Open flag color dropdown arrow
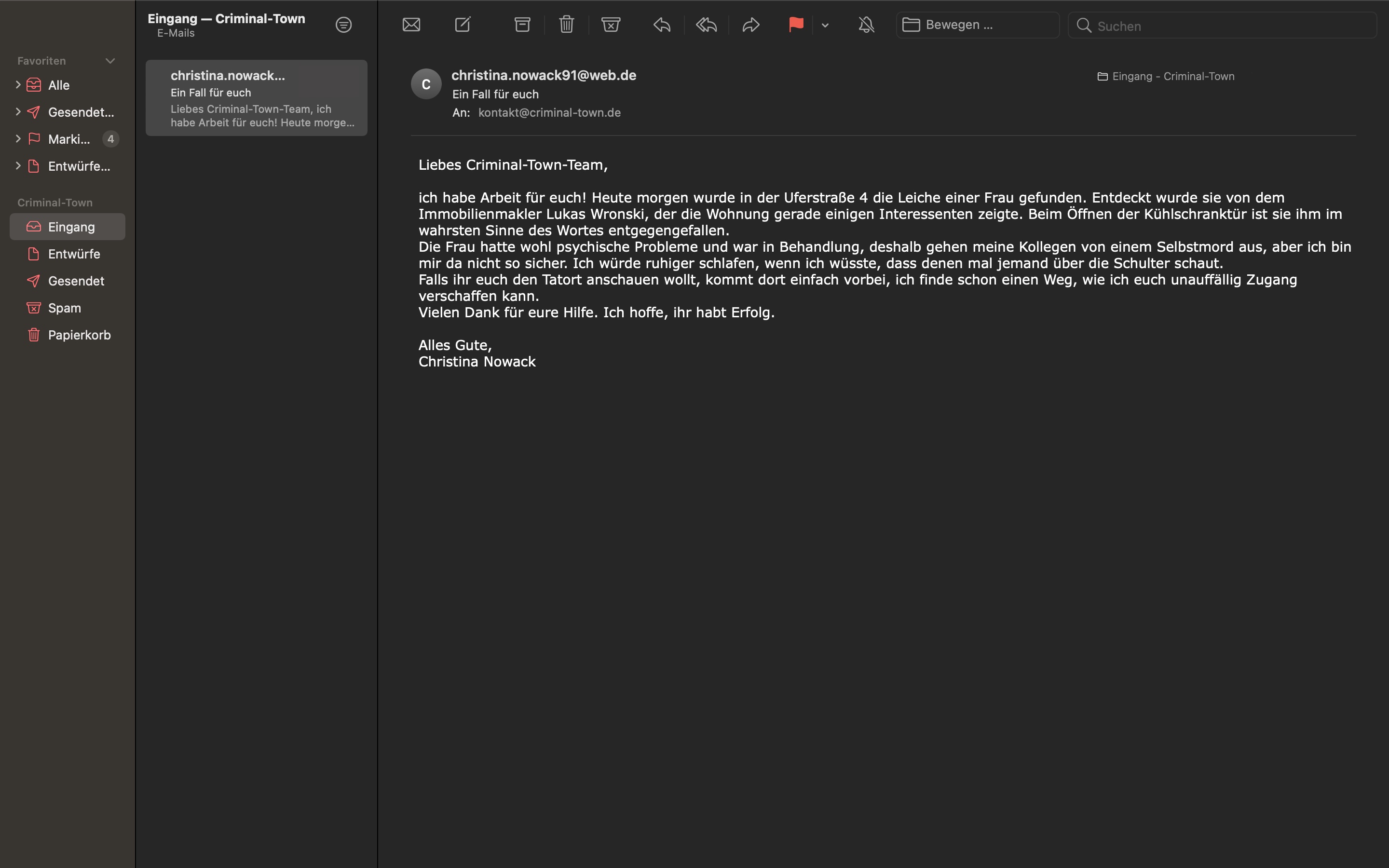The image size is (1389, 868). (825, 25)
